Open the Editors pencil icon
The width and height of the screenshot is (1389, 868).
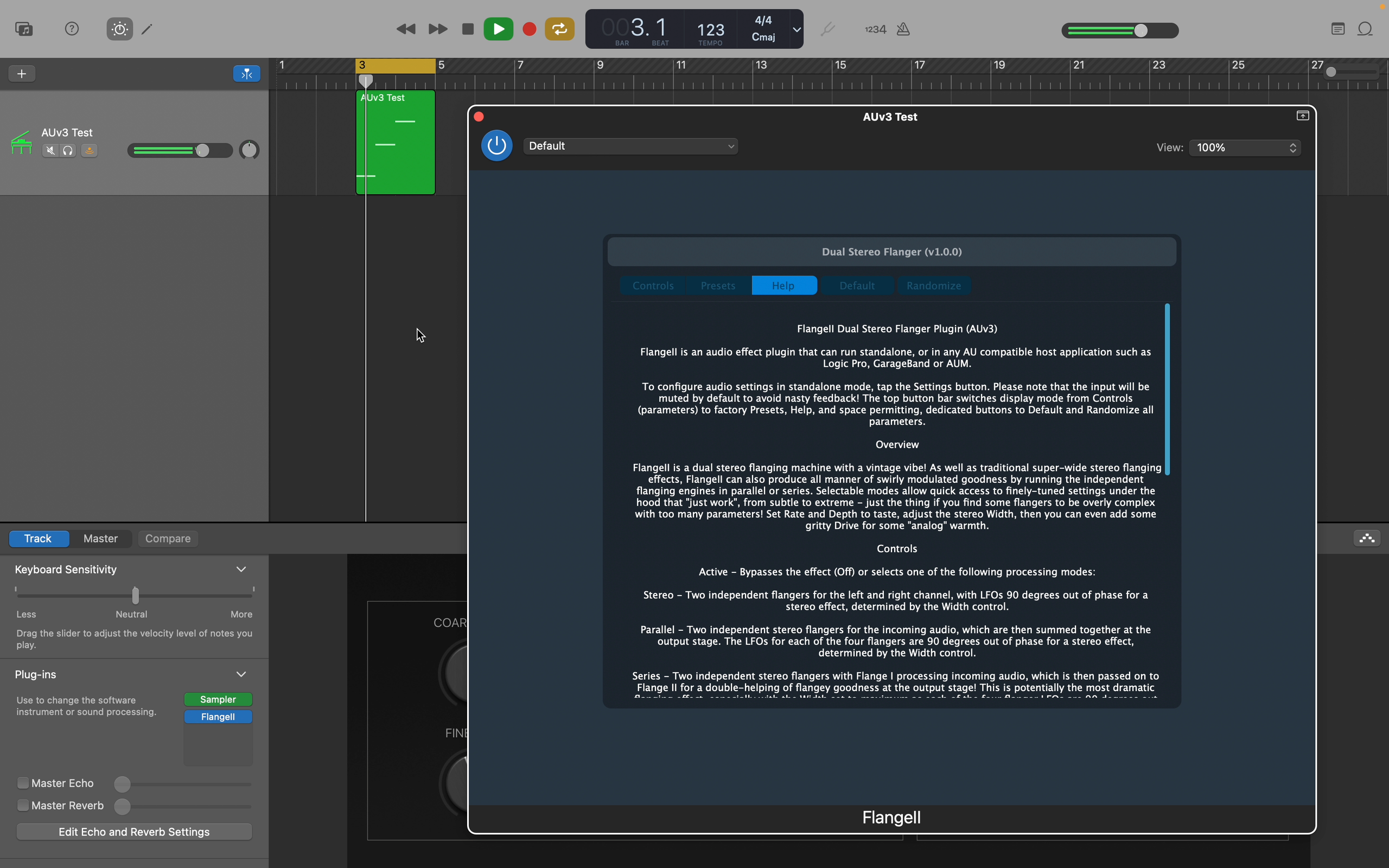(148, 29)
